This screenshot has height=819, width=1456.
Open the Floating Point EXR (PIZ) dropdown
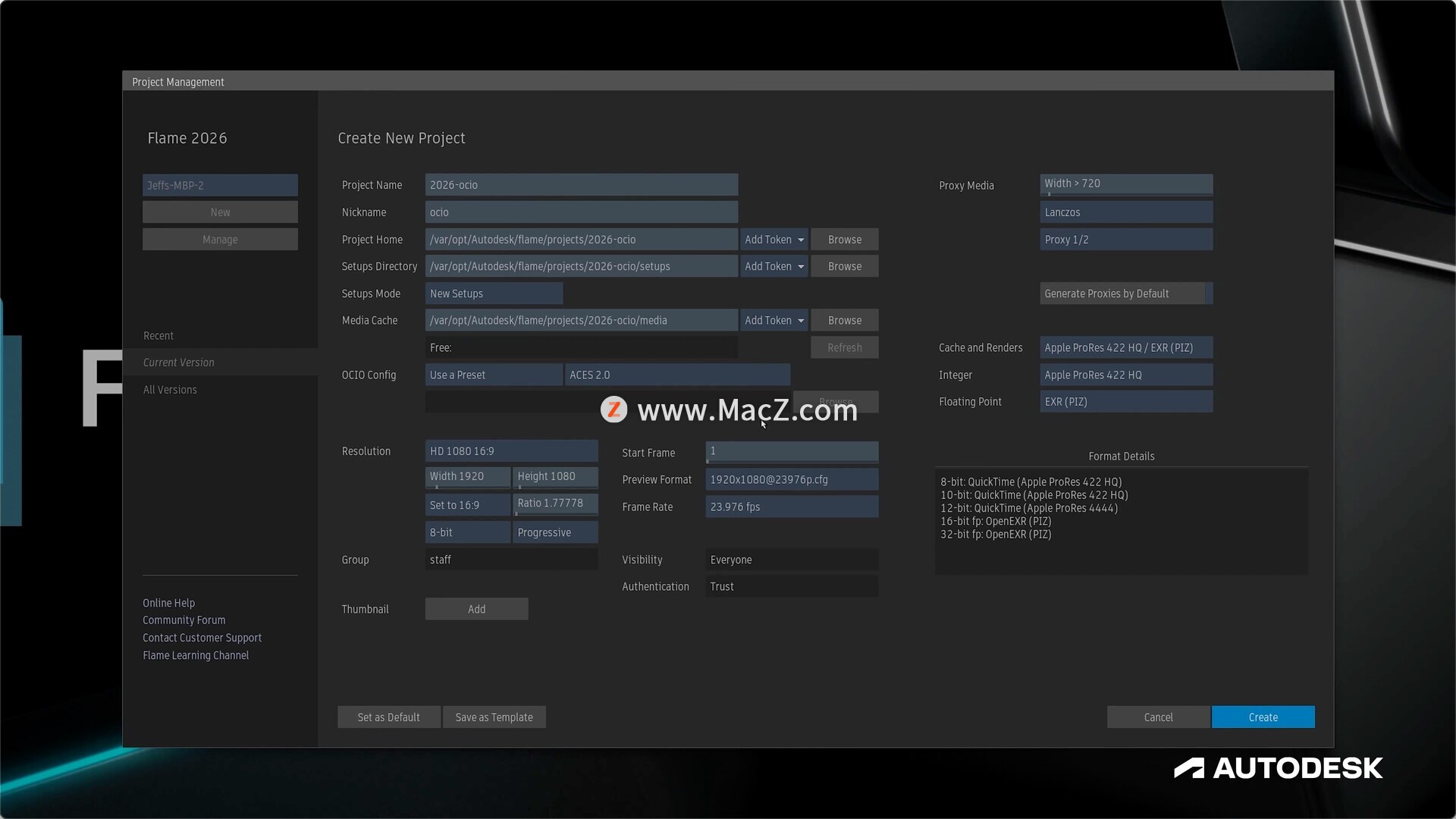click(x=1126, y=401)
